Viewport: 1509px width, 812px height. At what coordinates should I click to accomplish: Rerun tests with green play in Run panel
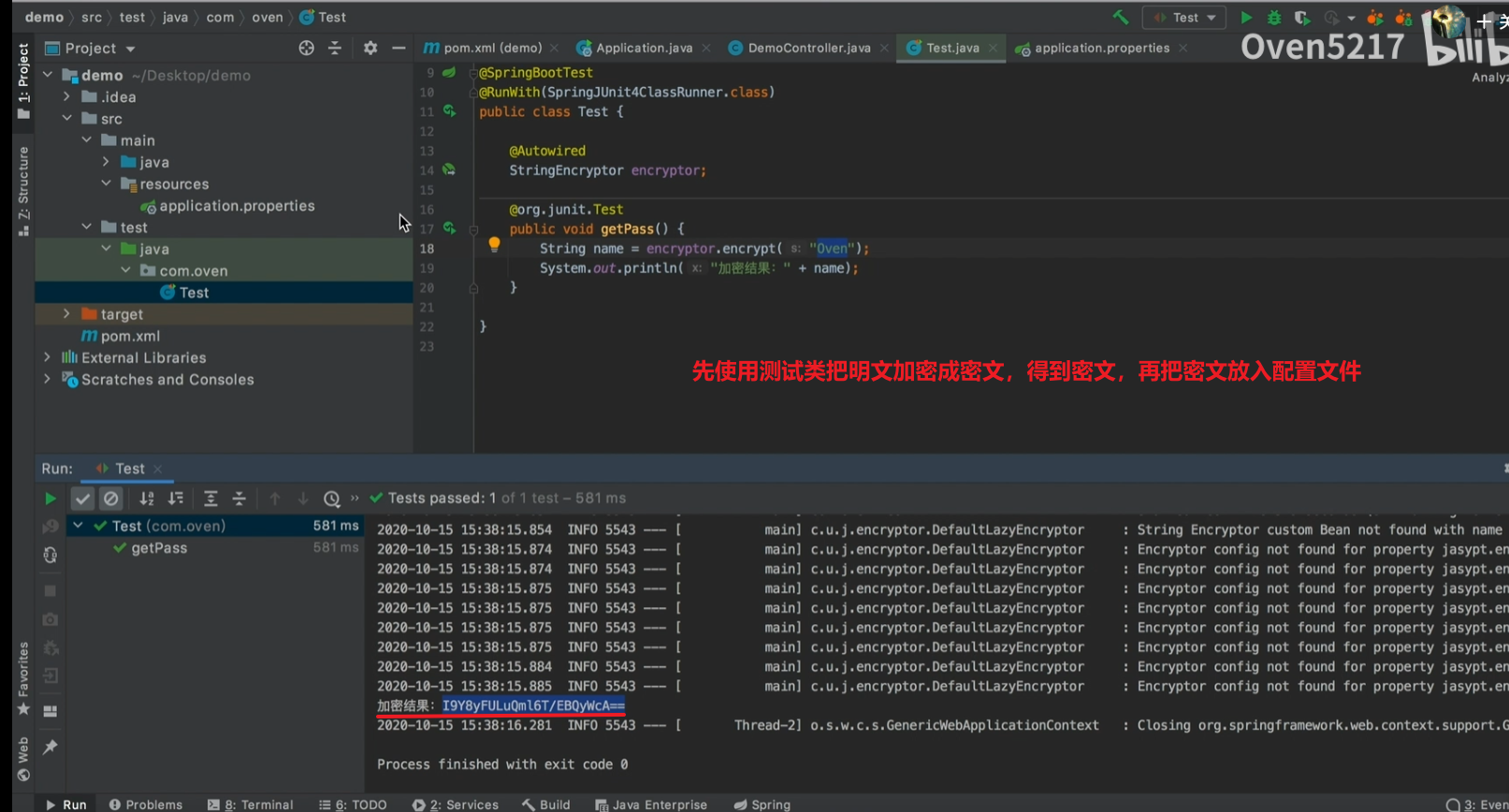point(51,499)
